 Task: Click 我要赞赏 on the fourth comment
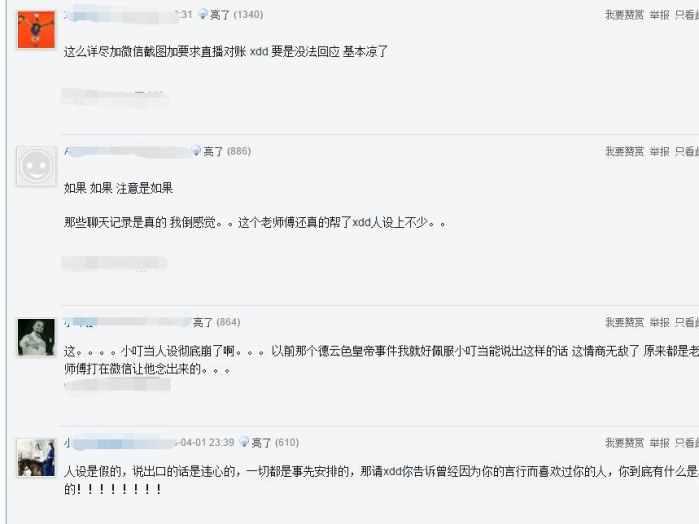pyautogui.click(x=624, y=443)
